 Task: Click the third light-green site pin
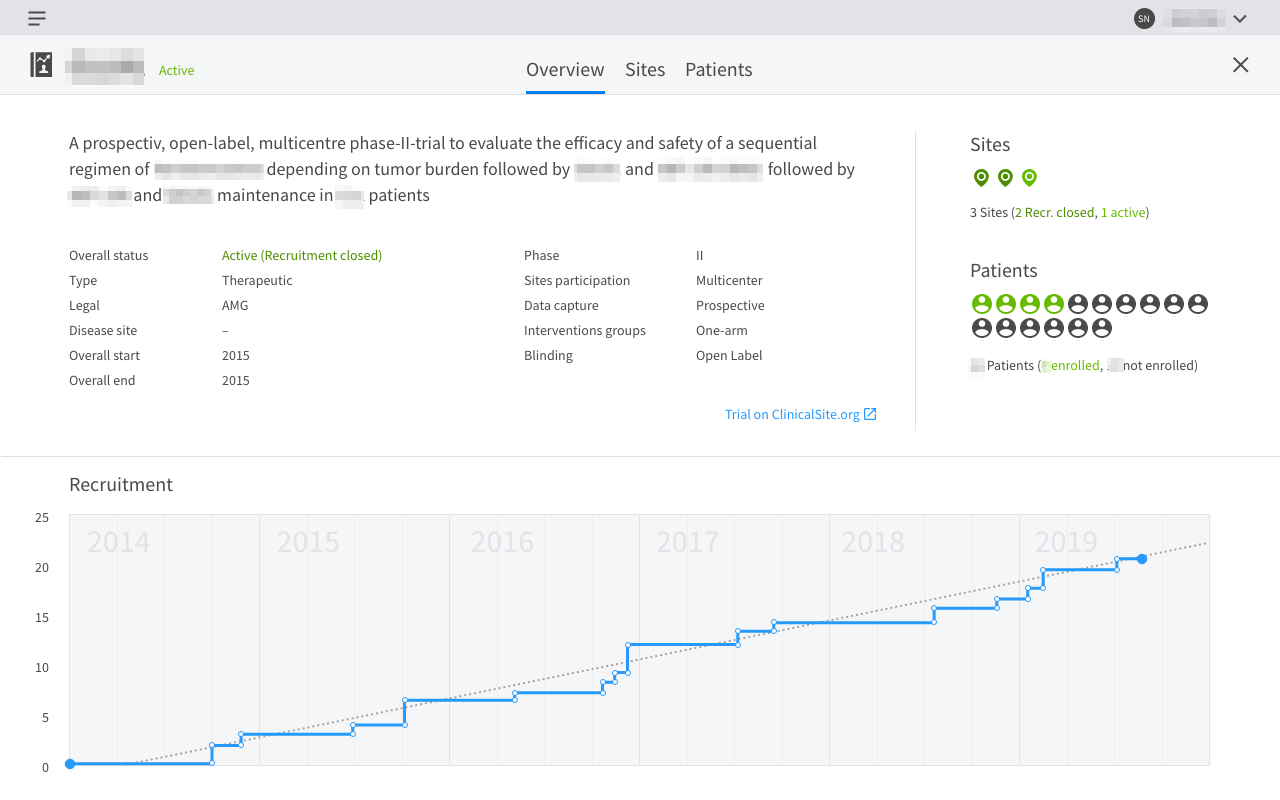[1029, 178]
